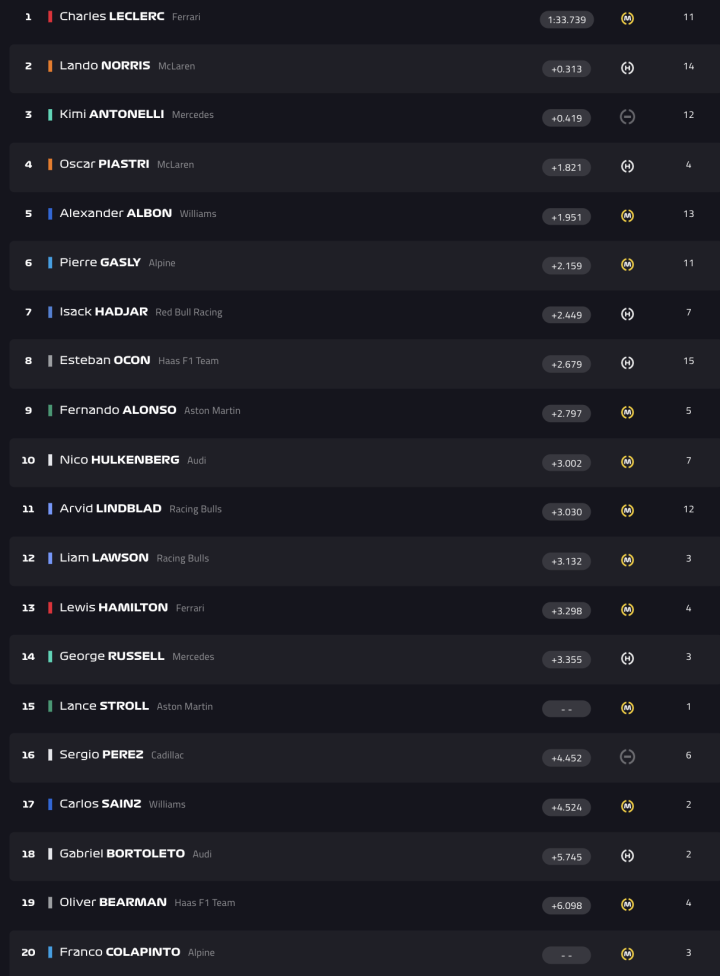Click the hard tyre icon beside Oscar Piastri
The width and height of the screenshot is (720, 976).
[x=627, y=166]
